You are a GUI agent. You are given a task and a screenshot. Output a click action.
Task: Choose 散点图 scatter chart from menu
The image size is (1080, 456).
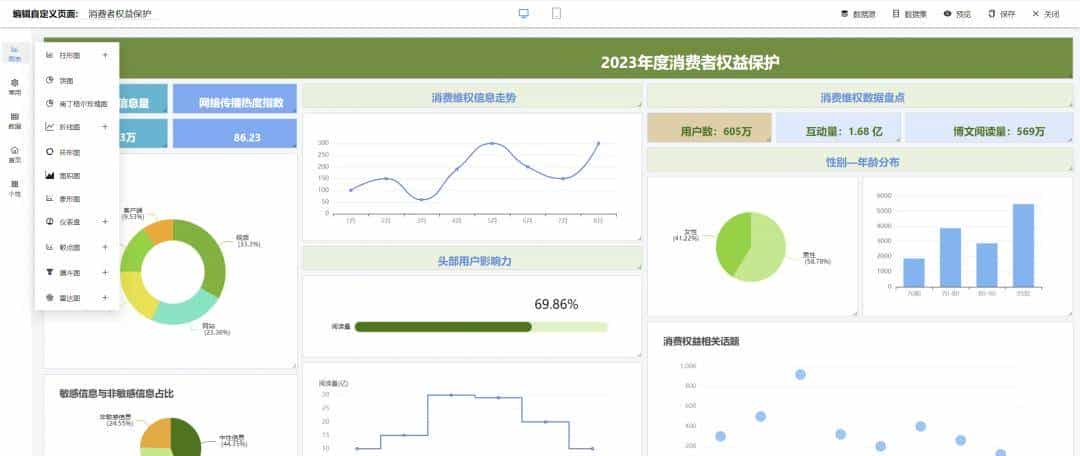(x=70, y=247)
